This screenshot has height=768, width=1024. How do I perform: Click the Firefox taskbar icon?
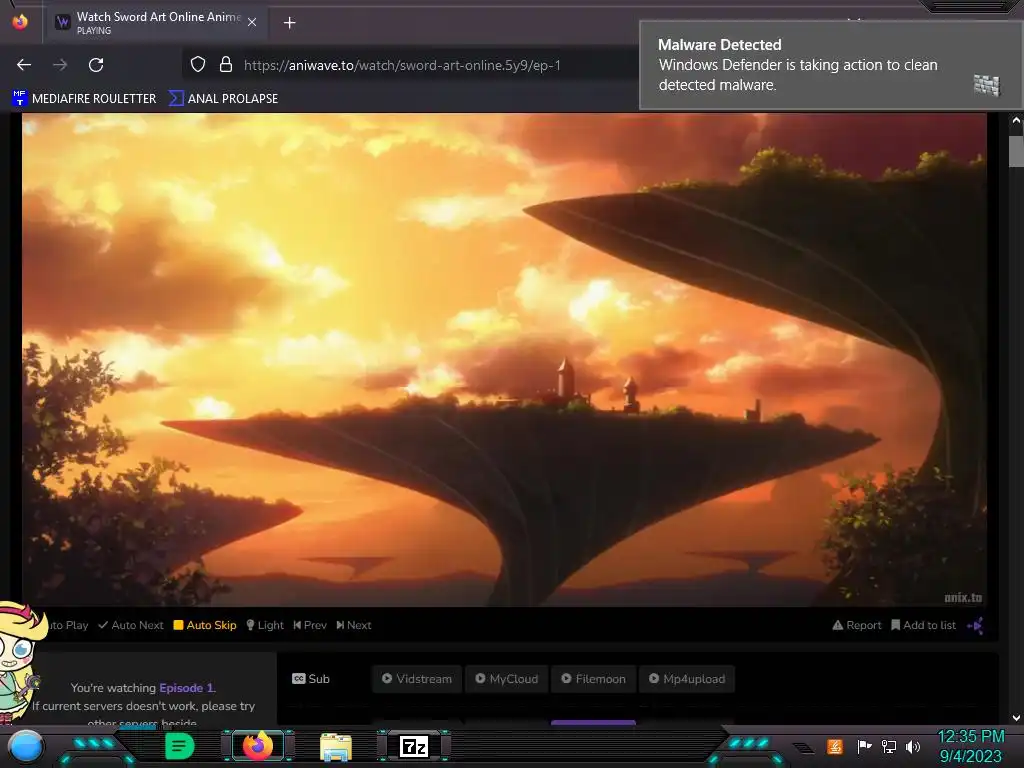click(258, 746)
